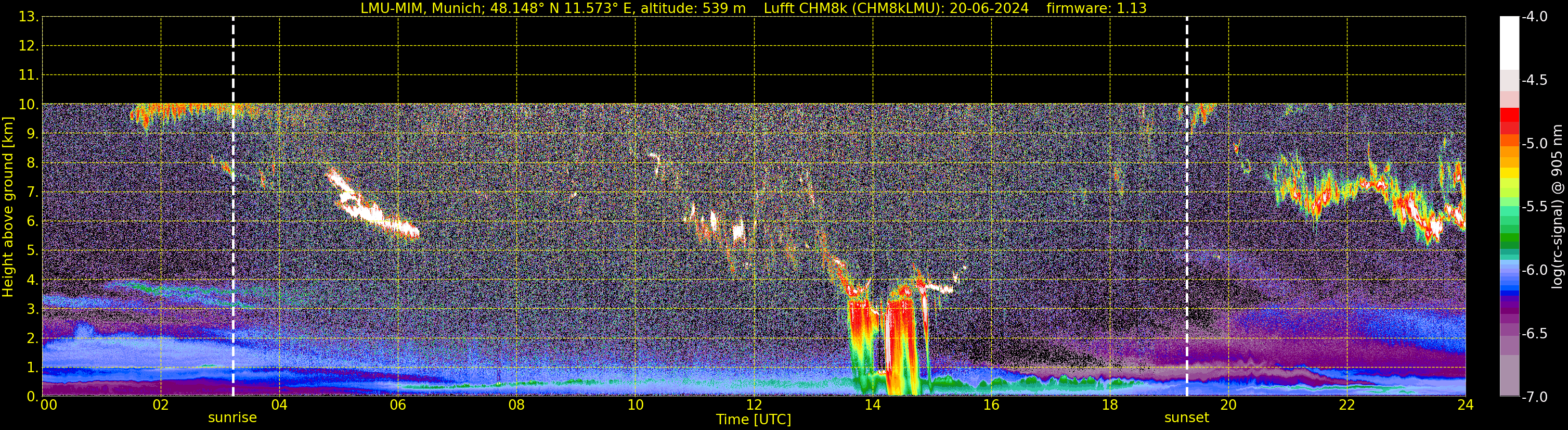Click the time tick label '12'
1568x430 pixels.
(754, 405)
